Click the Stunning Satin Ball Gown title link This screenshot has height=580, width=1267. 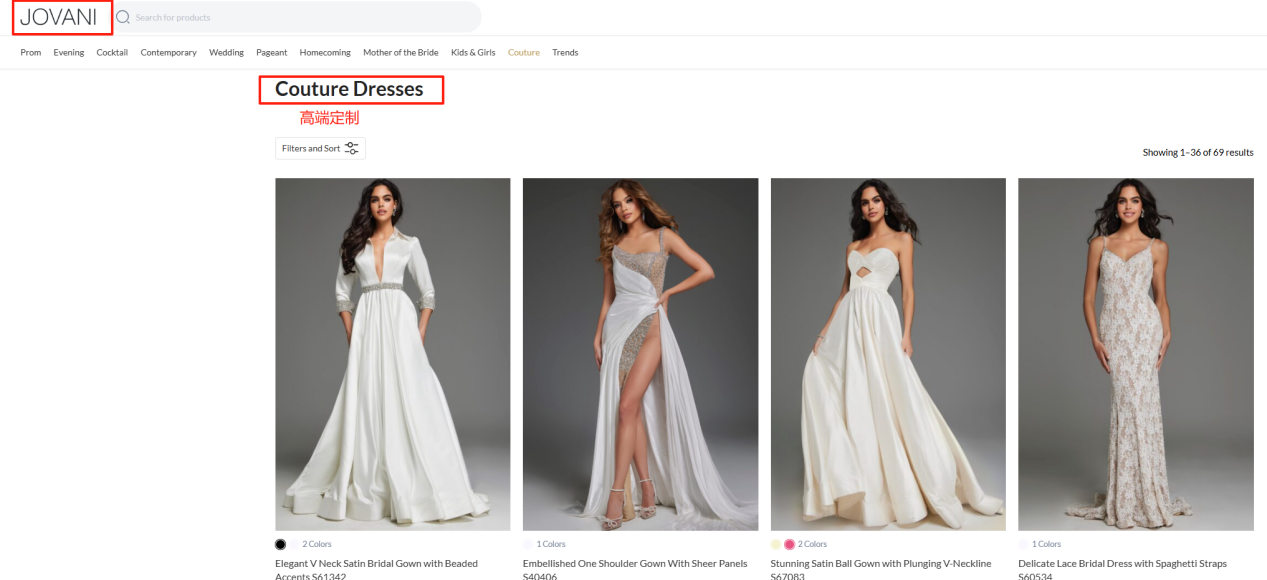coord(880,564)
